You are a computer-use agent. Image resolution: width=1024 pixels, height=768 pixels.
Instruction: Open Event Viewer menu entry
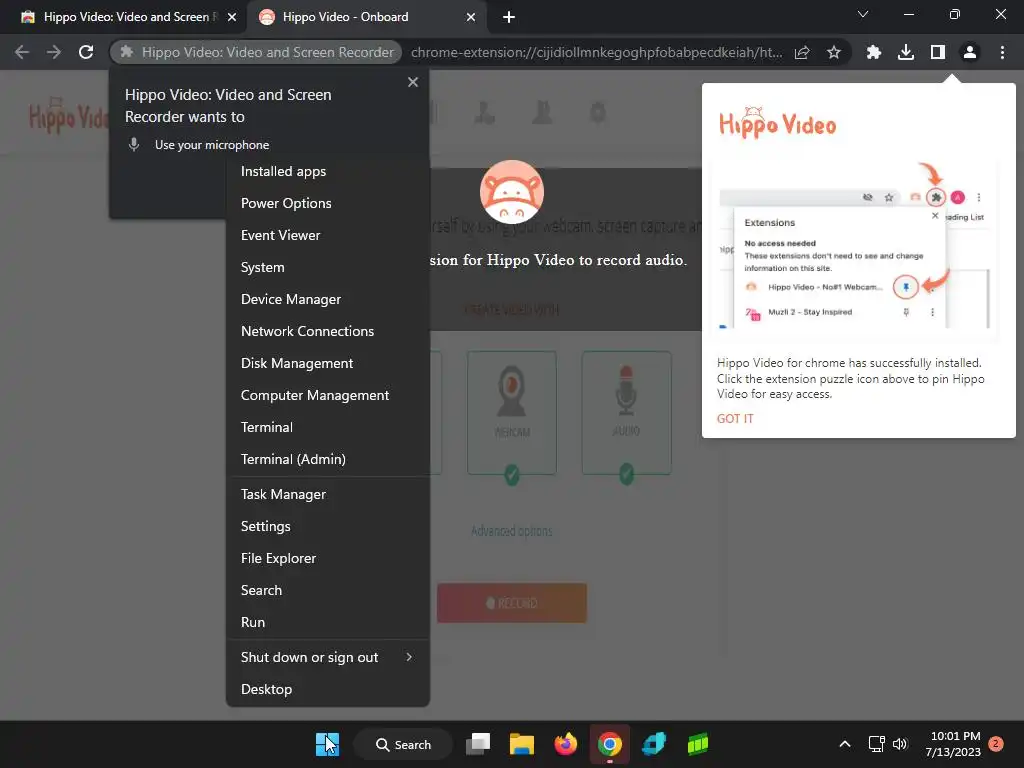click(327, 235)
